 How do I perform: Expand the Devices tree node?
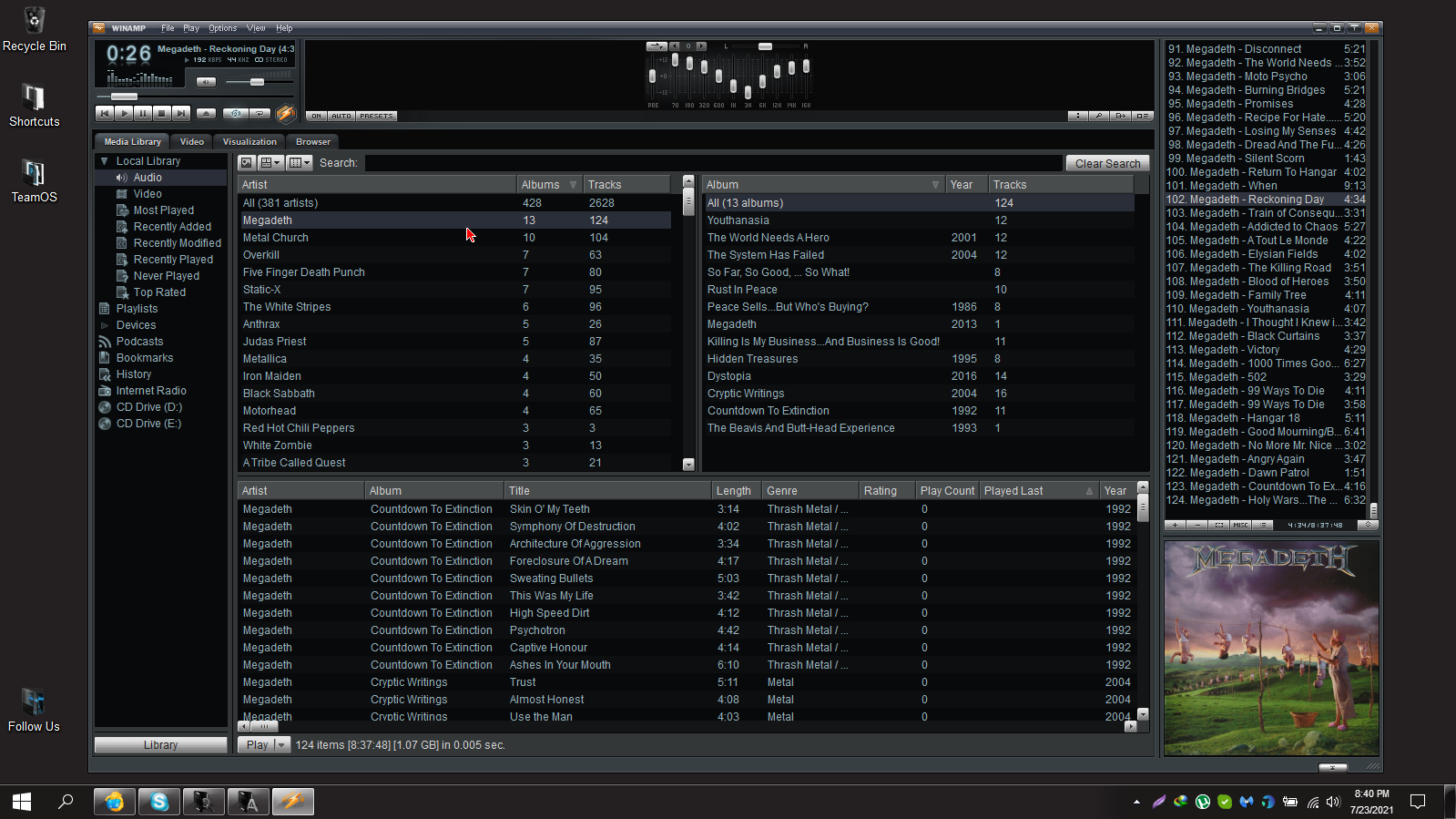tap(105, 325)
